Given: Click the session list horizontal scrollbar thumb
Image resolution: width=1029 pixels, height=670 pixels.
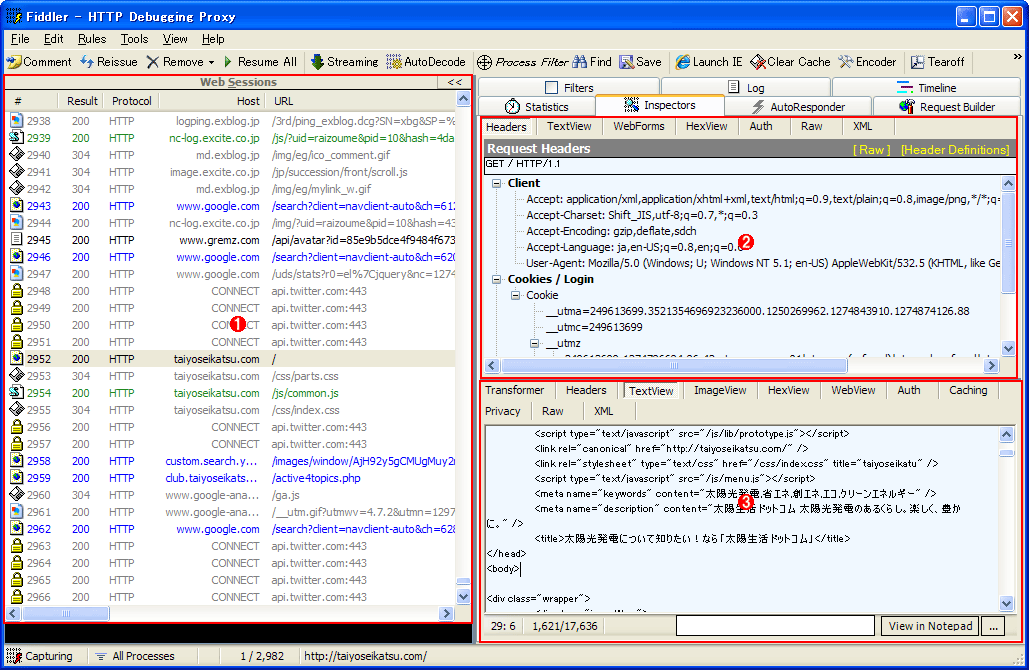Looking at the screenshot, I should click(66, 614).
